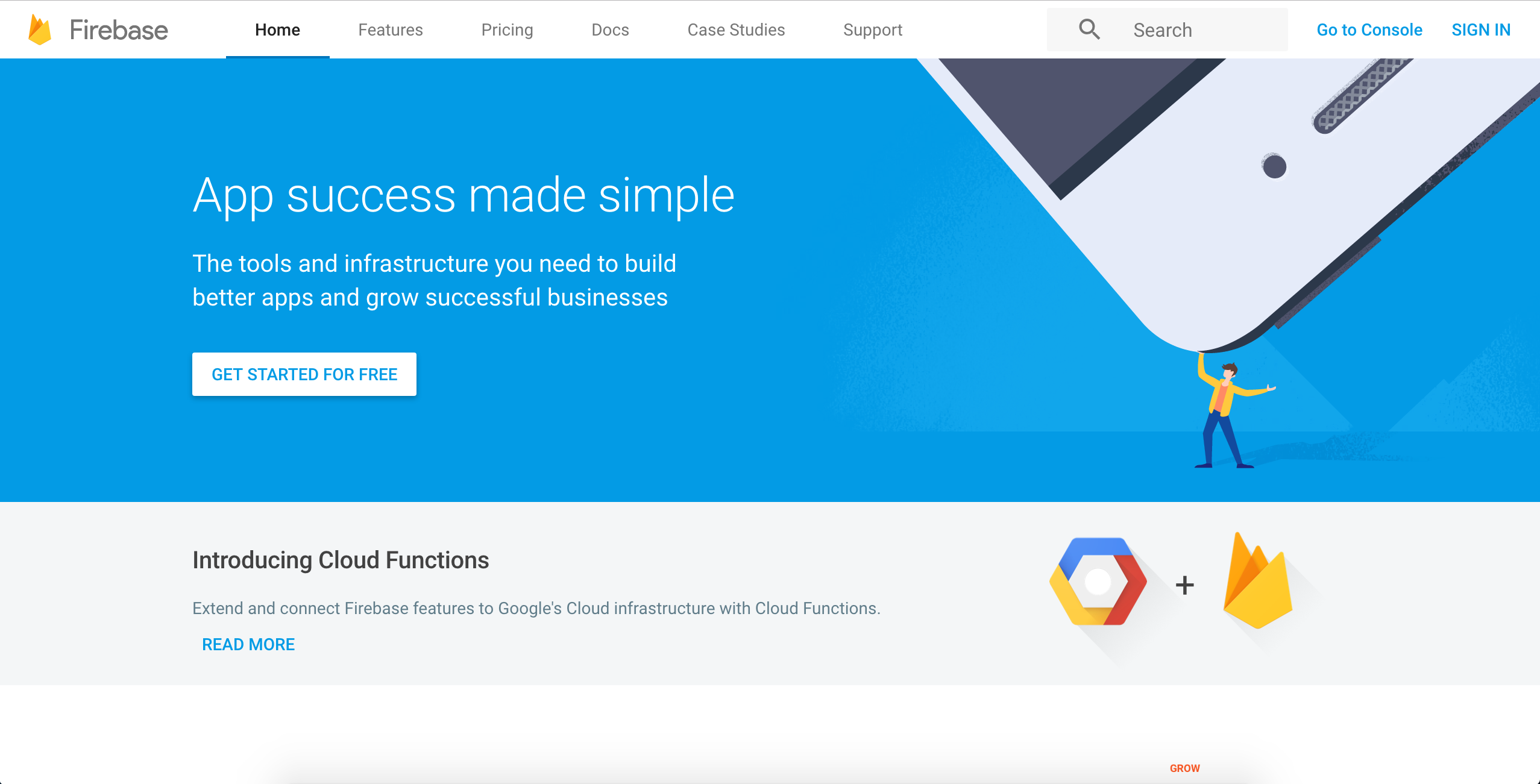Screen dimensions: 1540x784
Task: Focus the Search input field
Action: coord(1167,30)
